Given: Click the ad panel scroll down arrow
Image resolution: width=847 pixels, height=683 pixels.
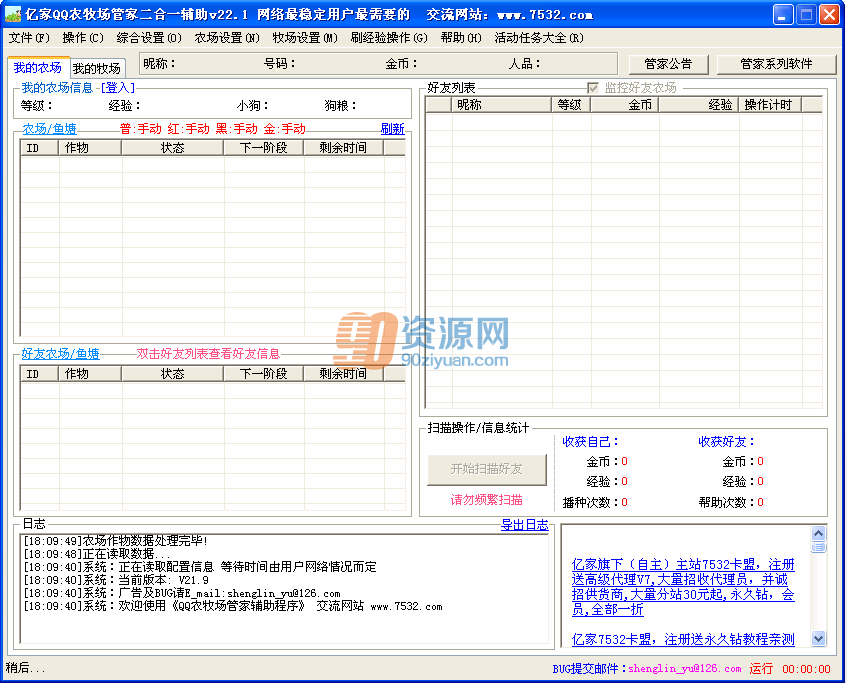Looking at the screenshot, I should (x=819, y=638).
